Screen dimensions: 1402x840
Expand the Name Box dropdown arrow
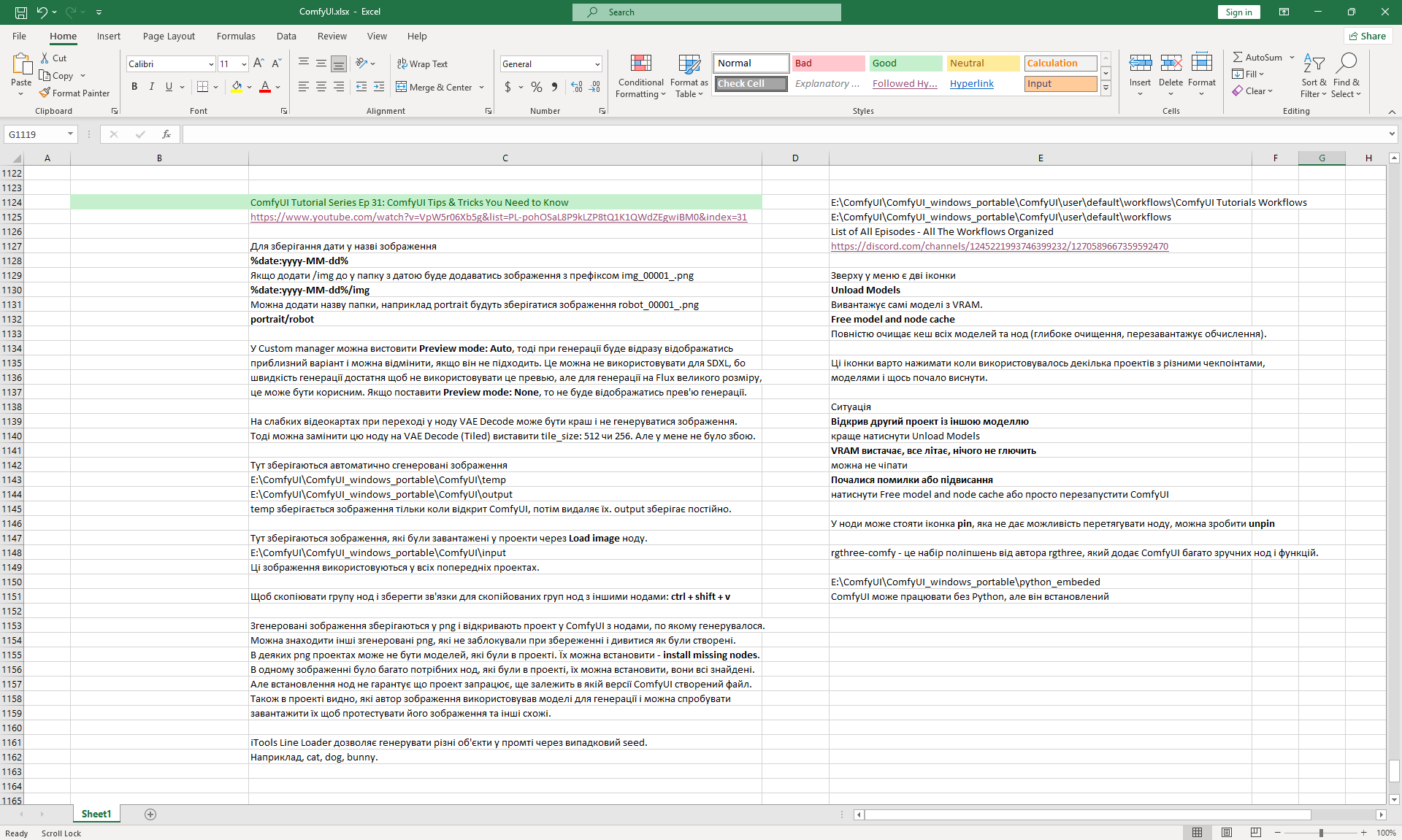point(70,134)
